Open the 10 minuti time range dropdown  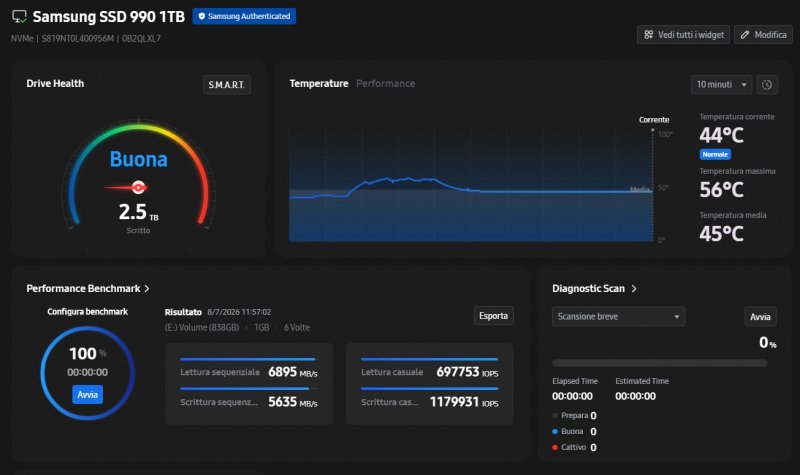pos(721,85)
